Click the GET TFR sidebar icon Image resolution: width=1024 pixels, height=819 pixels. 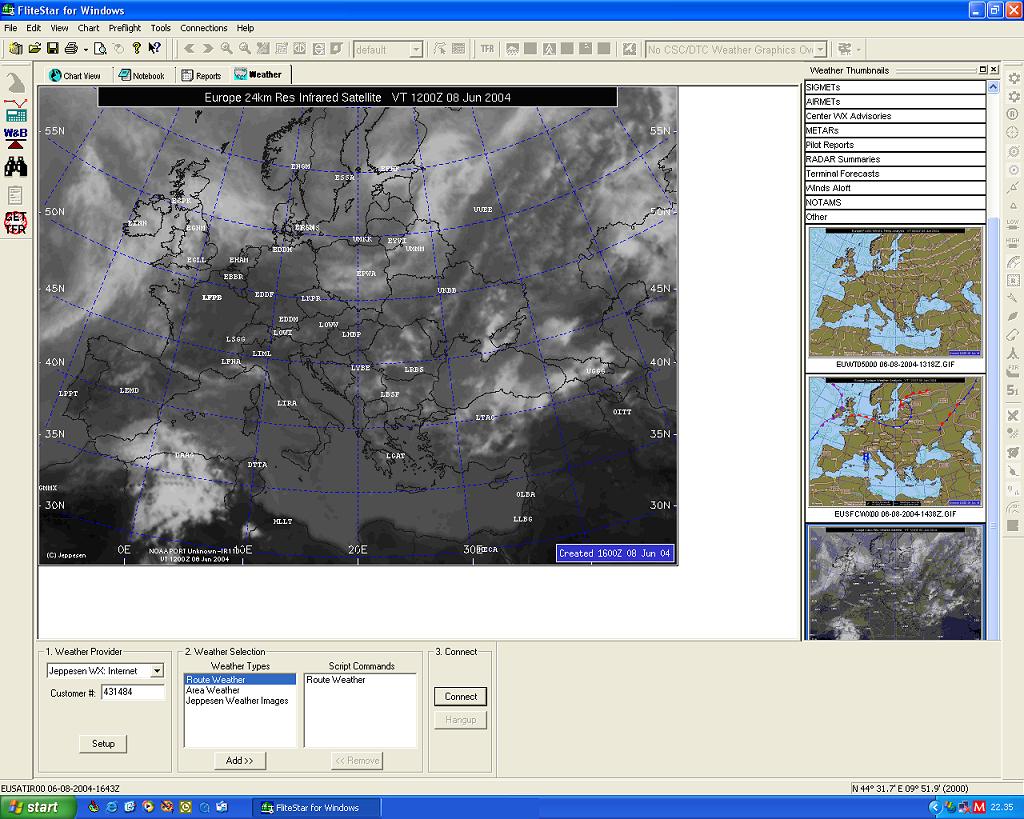tap(16, 223)
